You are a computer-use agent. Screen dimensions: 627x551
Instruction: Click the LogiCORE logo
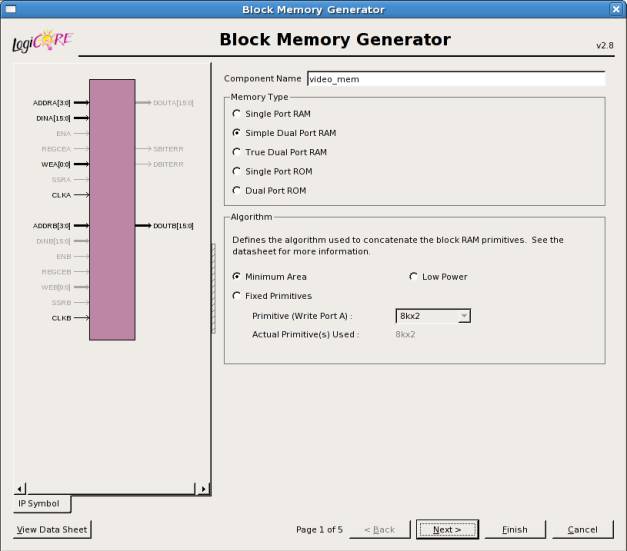tap(42, 41)
